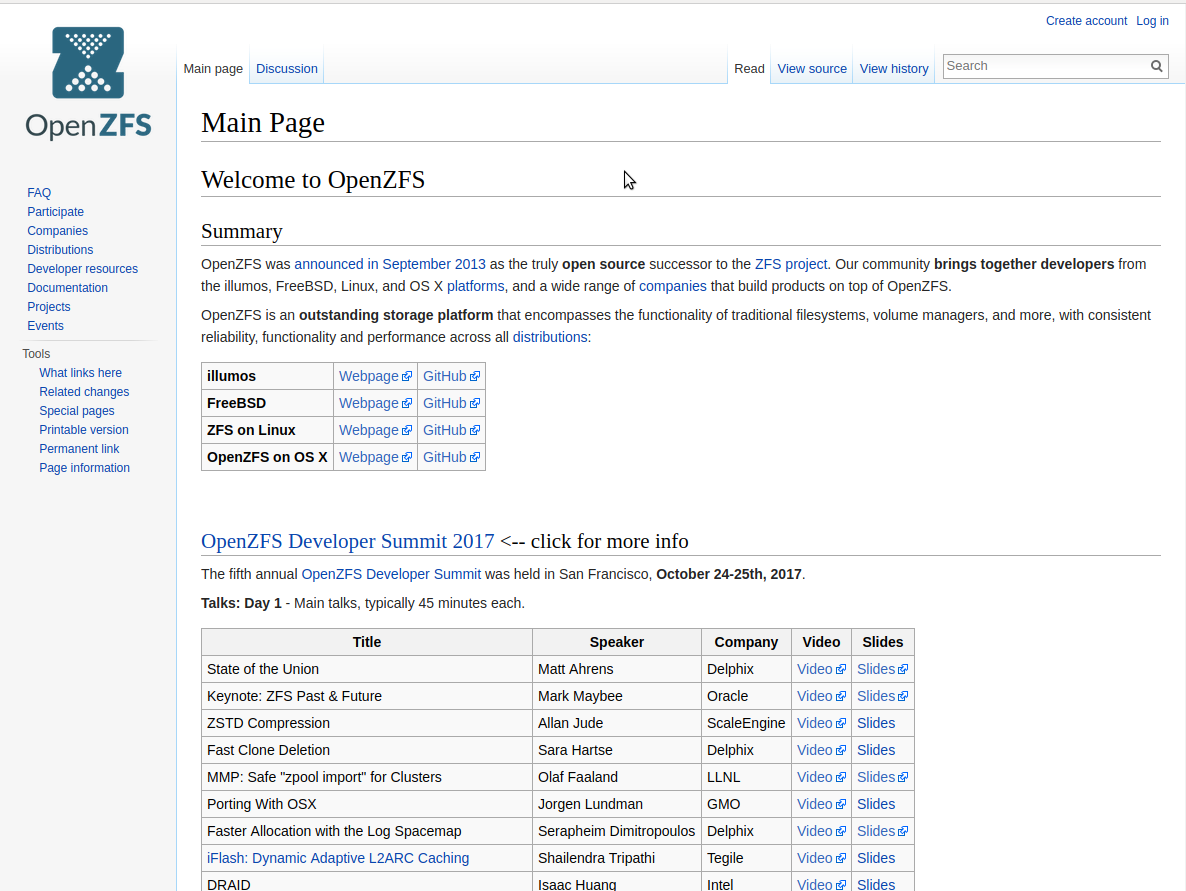1186x891 pixels.
Task: Watch the ZSTD Compression video
Action: click(821, 723)
